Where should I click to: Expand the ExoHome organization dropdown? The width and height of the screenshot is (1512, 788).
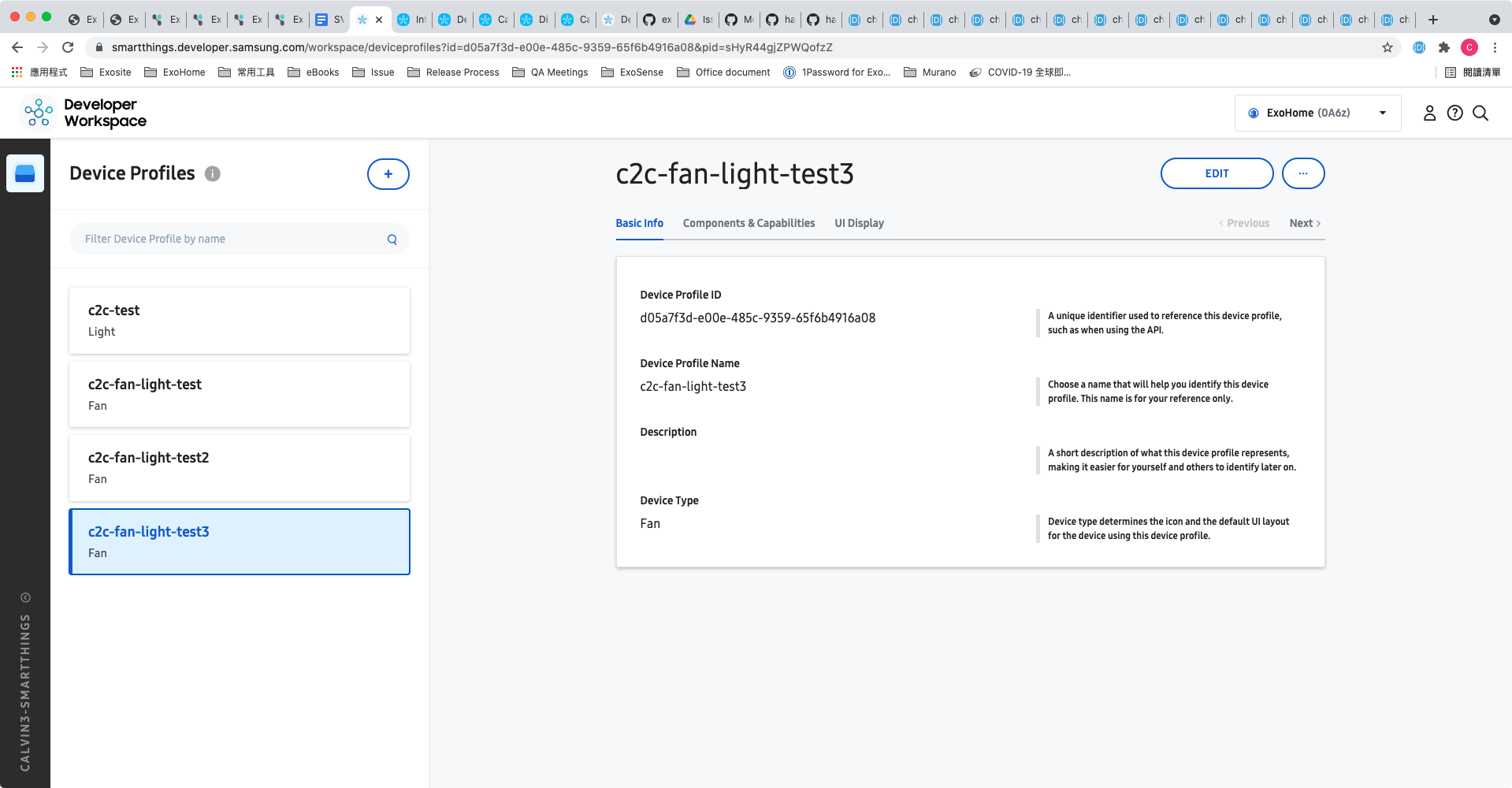pyautogui.click(x=1317, y=113)
